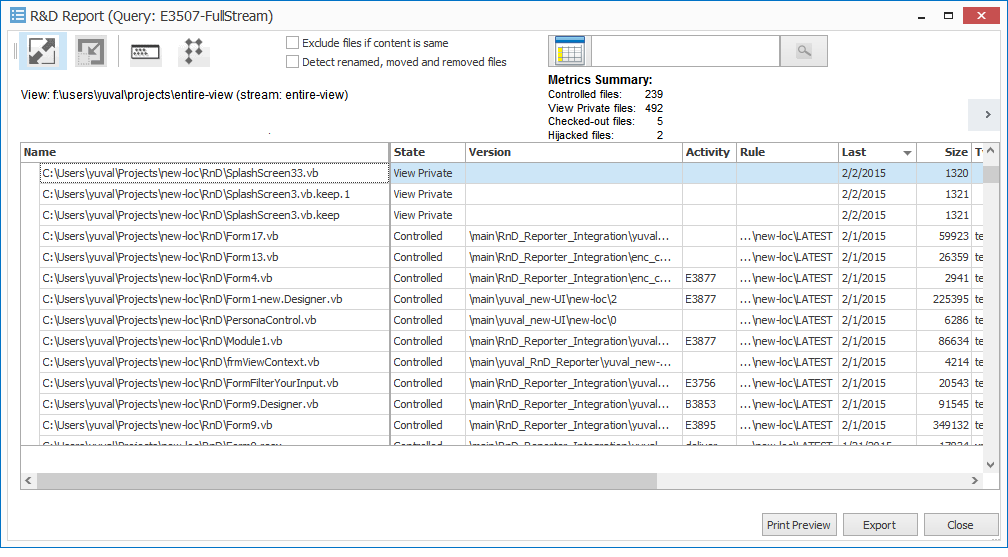This screenshot has height=557, width=1008.
Task: Click the expand arrows toolbar icon
Action: pos(42,52)
